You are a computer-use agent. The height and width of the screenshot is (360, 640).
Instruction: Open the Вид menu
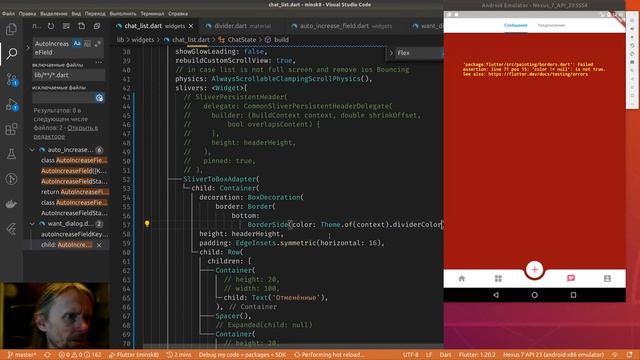(76, 13)
